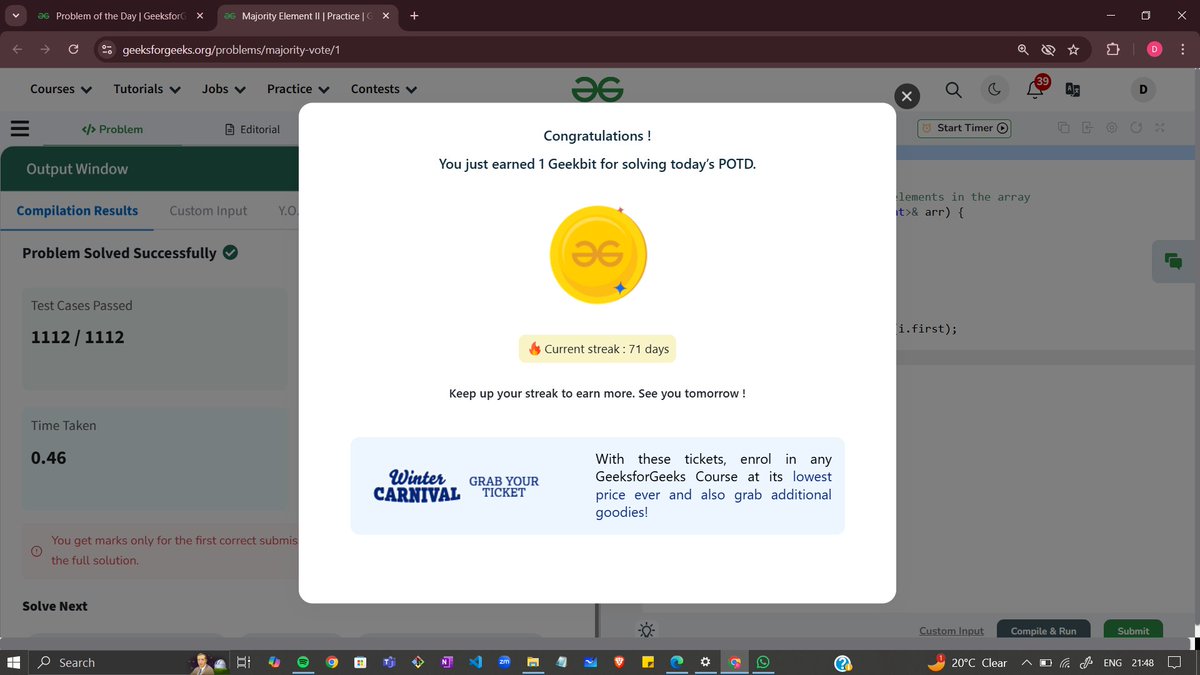The width and height of the screenshot is (1200, 675).
Task: View site information icon left of URL
Action: click(107, 49)
